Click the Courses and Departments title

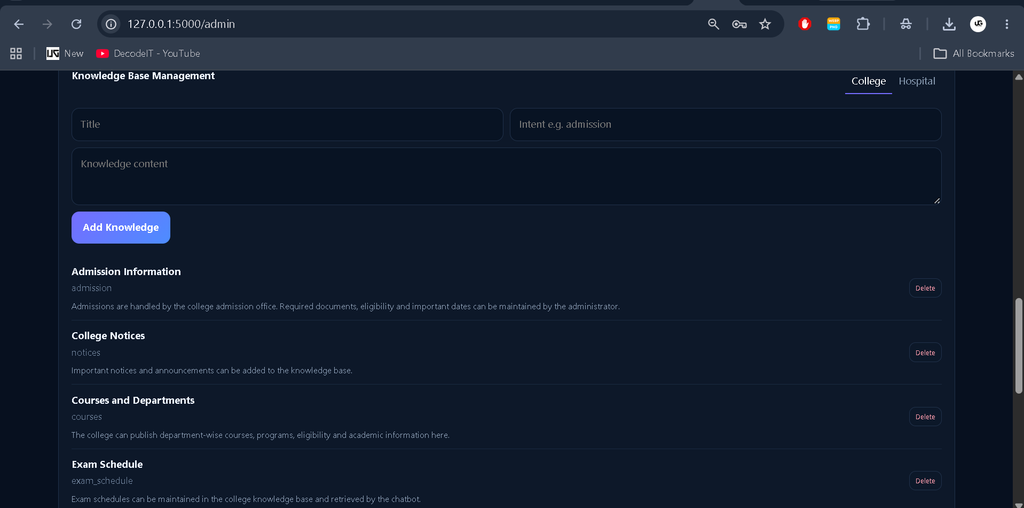point(133,400)
